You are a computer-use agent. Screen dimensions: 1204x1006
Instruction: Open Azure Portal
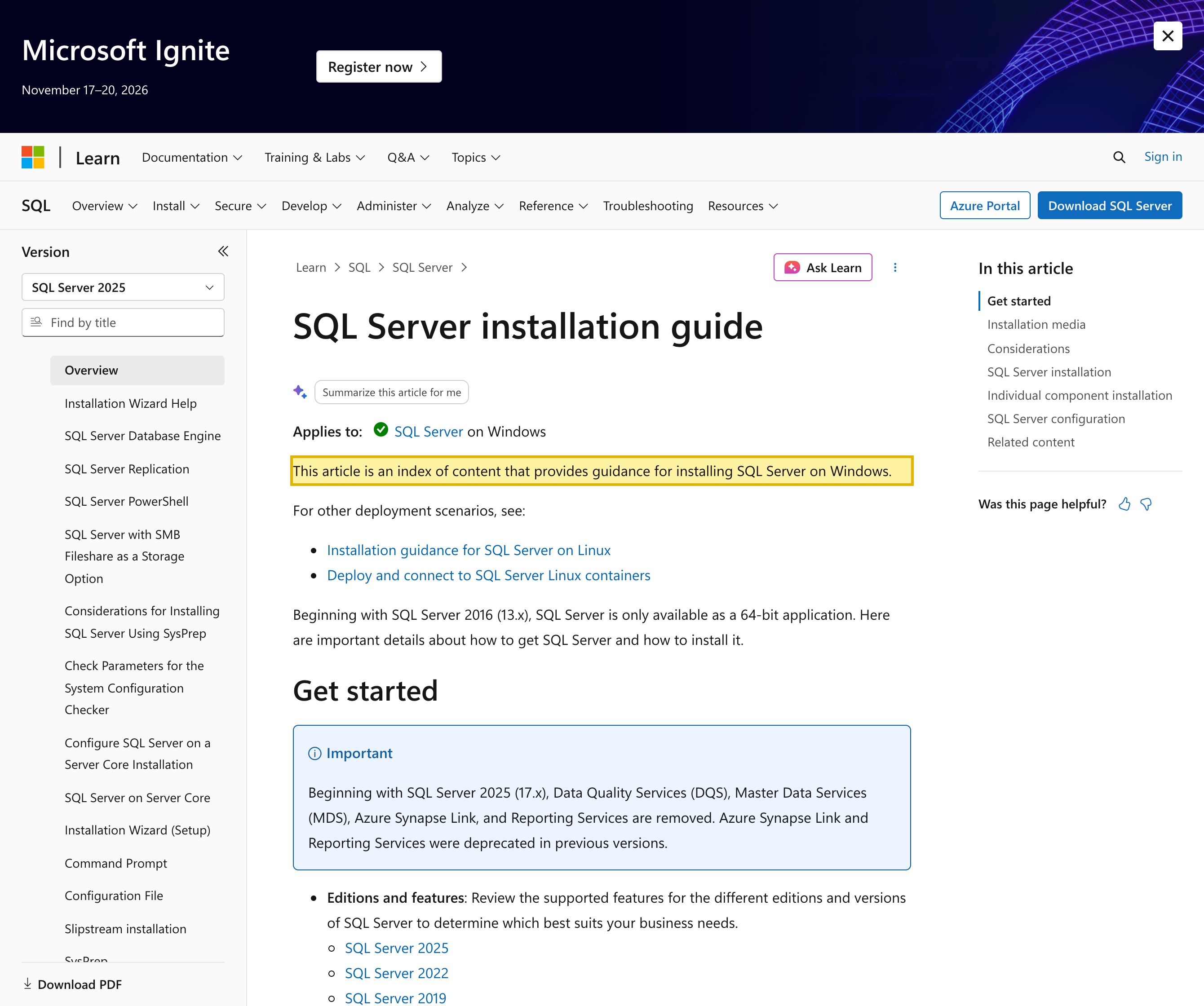tap(984, 205)
